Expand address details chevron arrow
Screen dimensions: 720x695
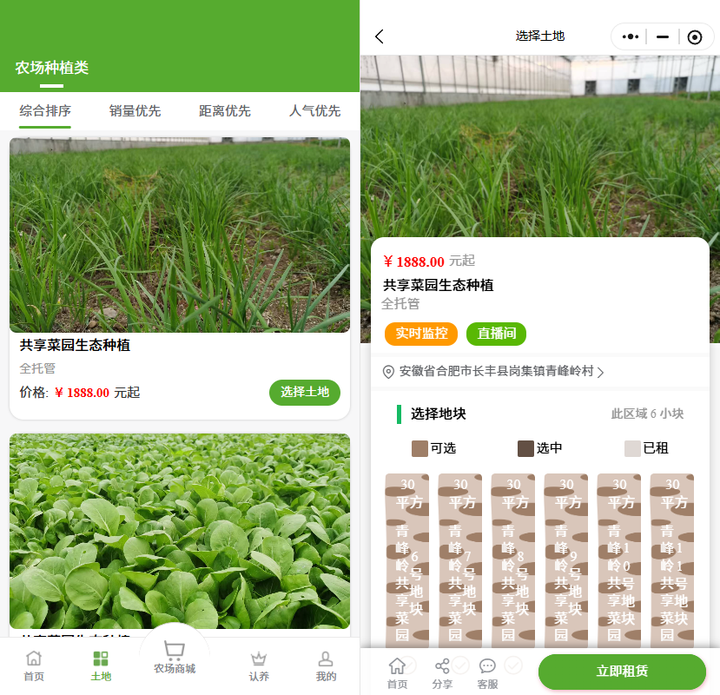601,372
